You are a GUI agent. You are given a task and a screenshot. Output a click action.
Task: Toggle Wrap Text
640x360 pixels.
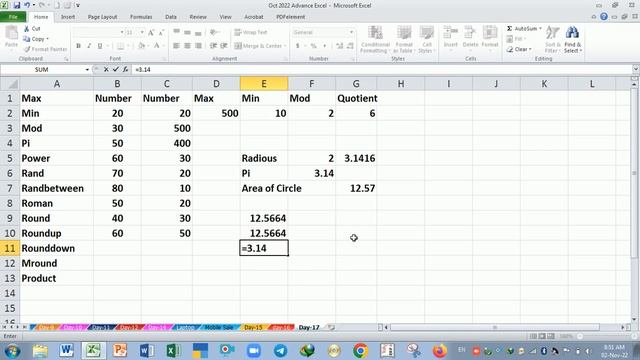[251, 32]
